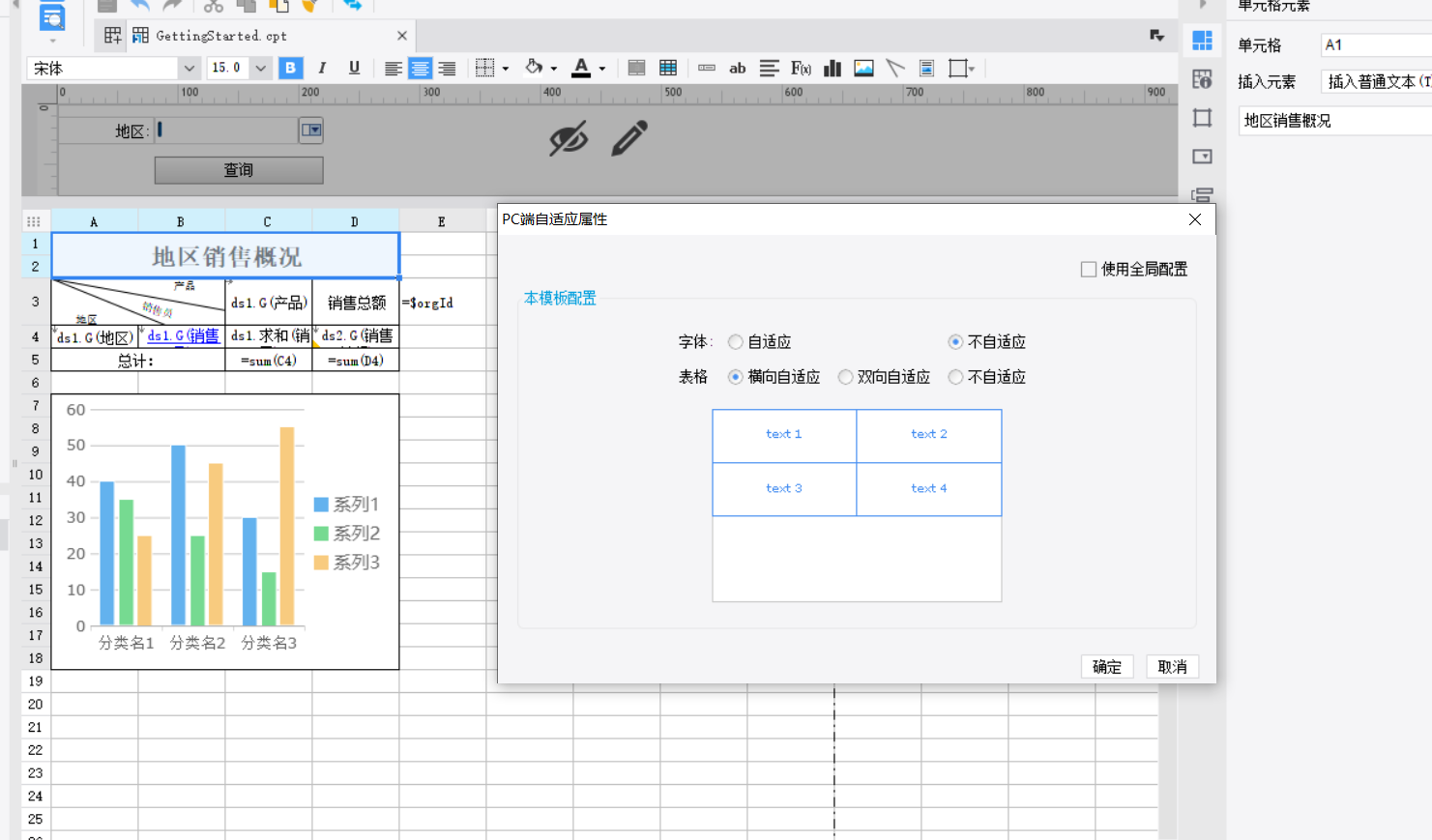Expand the floating element dropdown arrow
The width and height of the screenshot is (1432, 840).
click(972, 69)
